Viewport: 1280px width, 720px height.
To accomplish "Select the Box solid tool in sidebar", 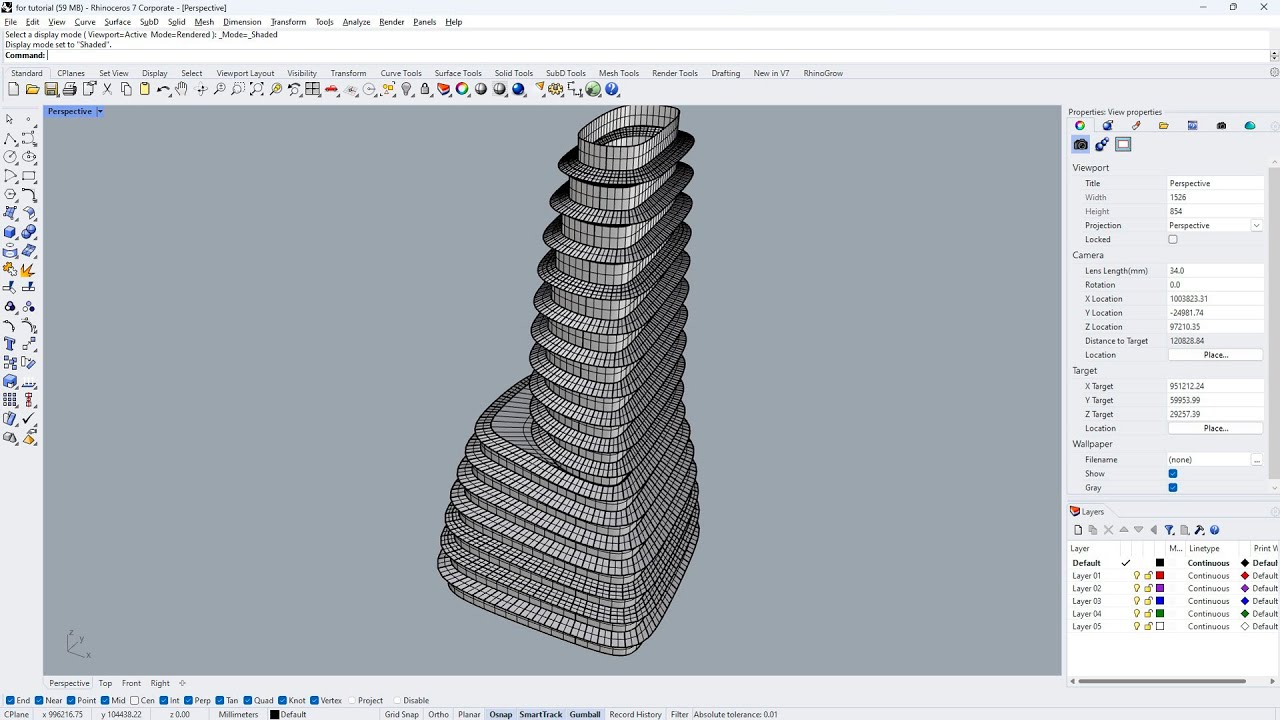I will pos(10,232).
